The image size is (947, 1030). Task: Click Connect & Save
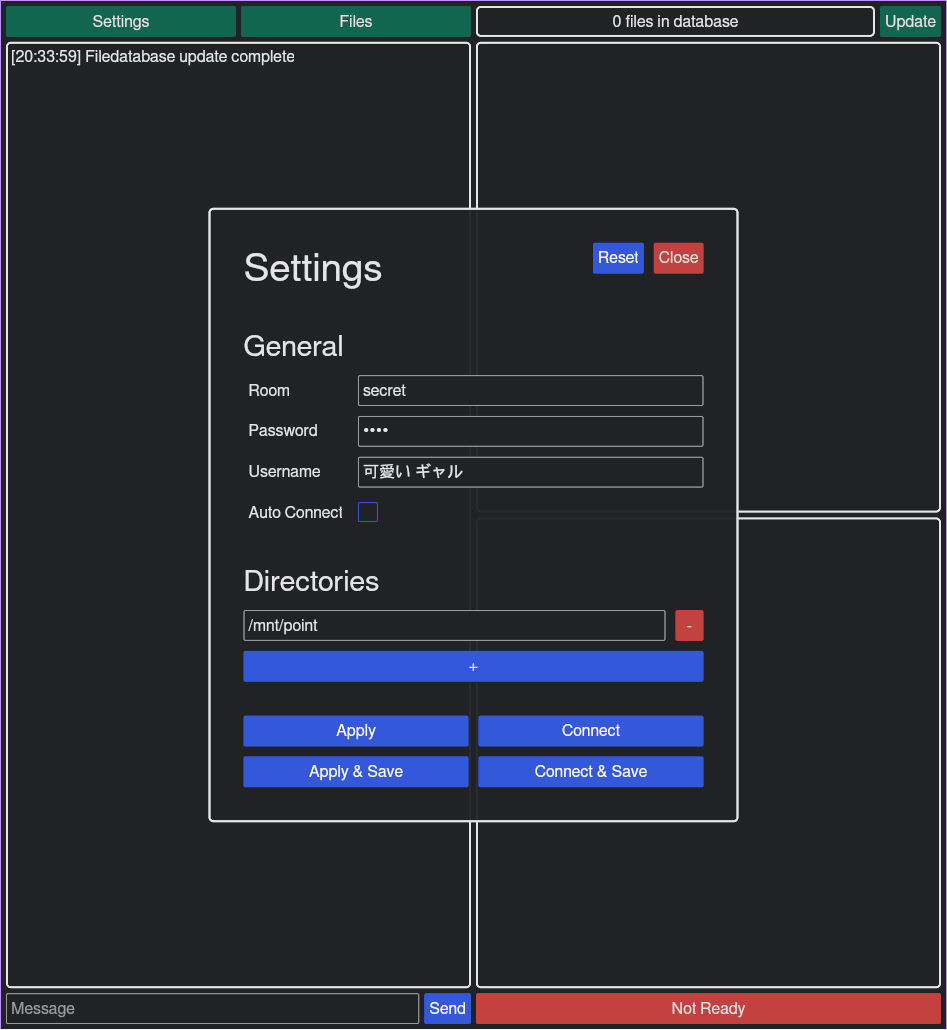point(590,771)
